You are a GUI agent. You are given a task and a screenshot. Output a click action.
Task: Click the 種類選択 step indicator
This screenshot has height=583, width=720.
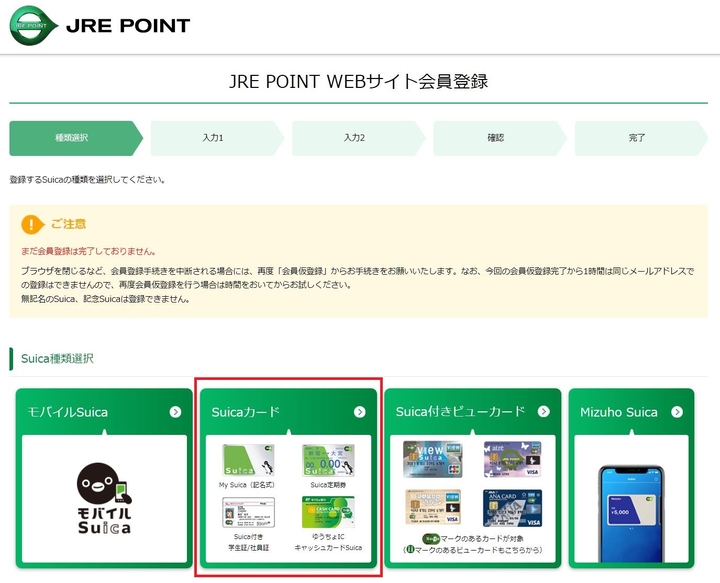pyautogui.click(x=76, y=138)
